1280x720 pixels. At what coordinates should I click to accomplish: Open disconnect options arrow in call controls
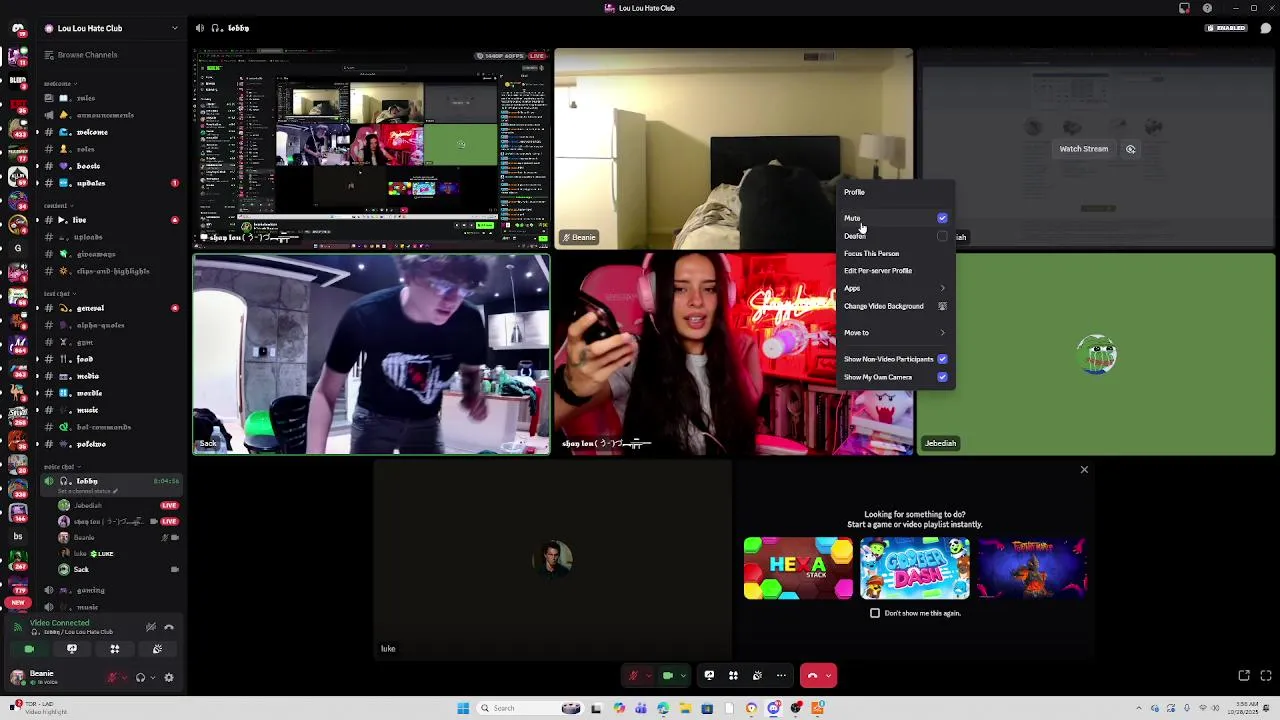[828, 676]
